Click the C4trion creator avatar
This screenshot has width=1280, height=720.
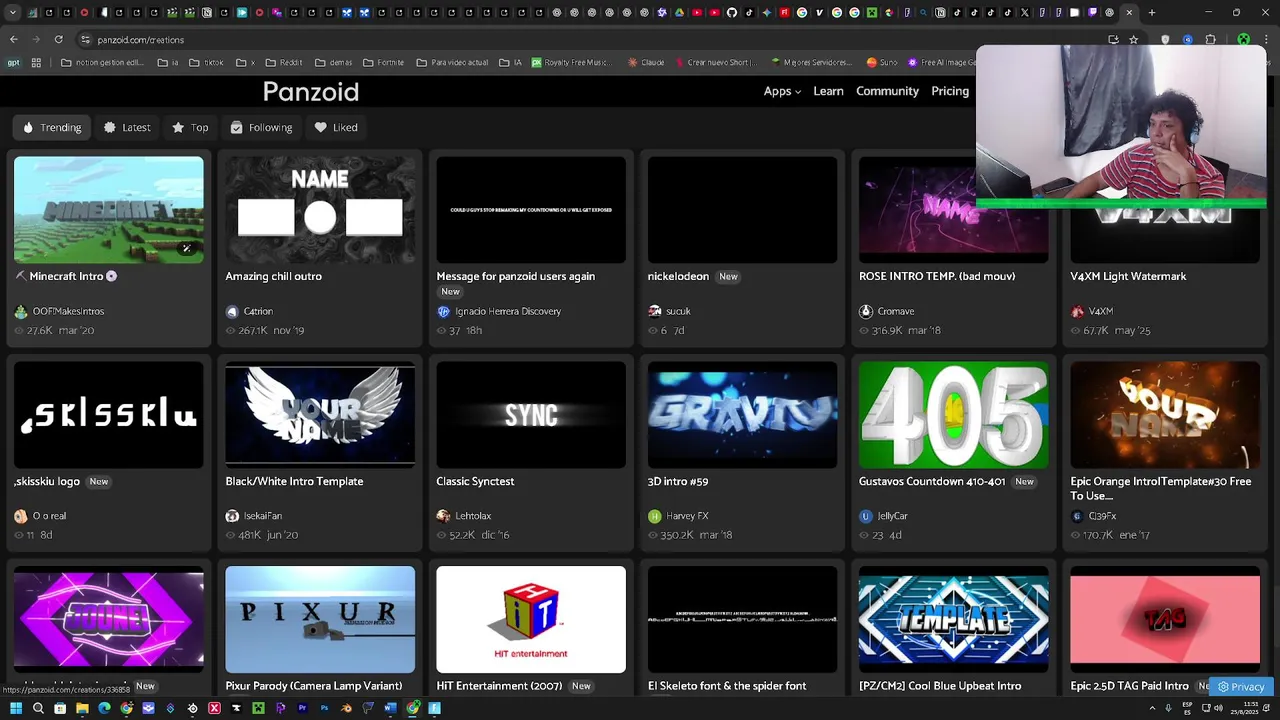coord(232,311)
